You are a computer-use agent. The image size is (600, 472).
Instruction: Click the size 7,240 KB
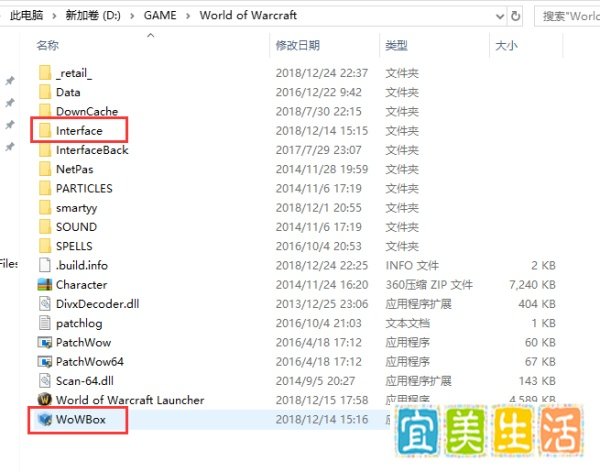coord(532,284)
